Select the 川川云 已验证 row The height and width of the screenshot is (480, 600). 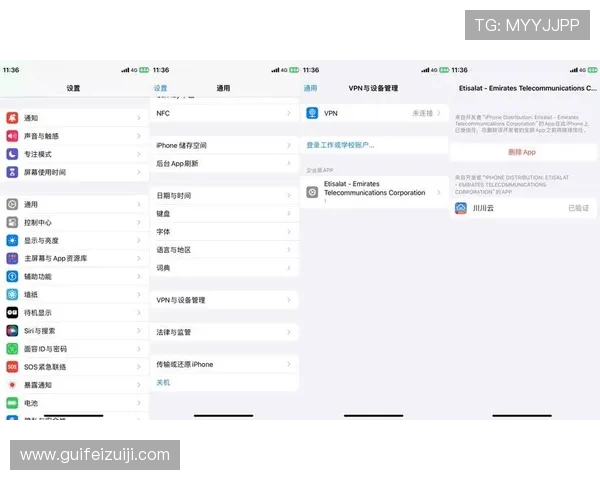tap(523, 208)
